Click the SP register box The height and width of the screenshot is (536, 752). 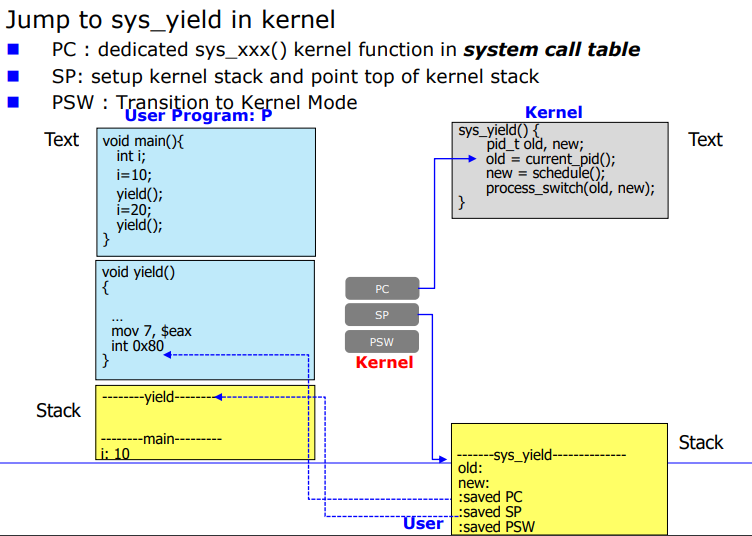click(382, 315)
